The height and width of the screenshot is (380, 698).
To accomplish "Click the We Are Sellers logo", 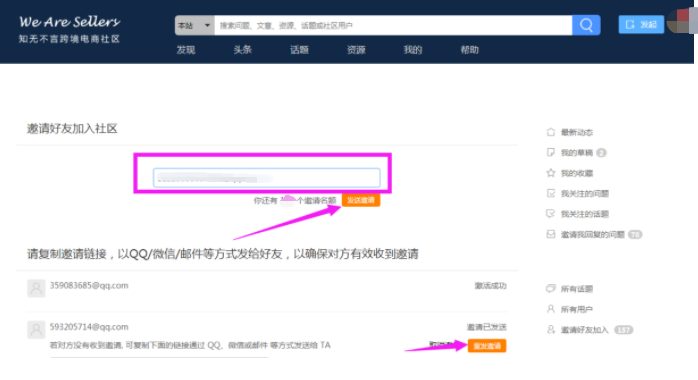I will pyautogui.click(x=69, y=29).
